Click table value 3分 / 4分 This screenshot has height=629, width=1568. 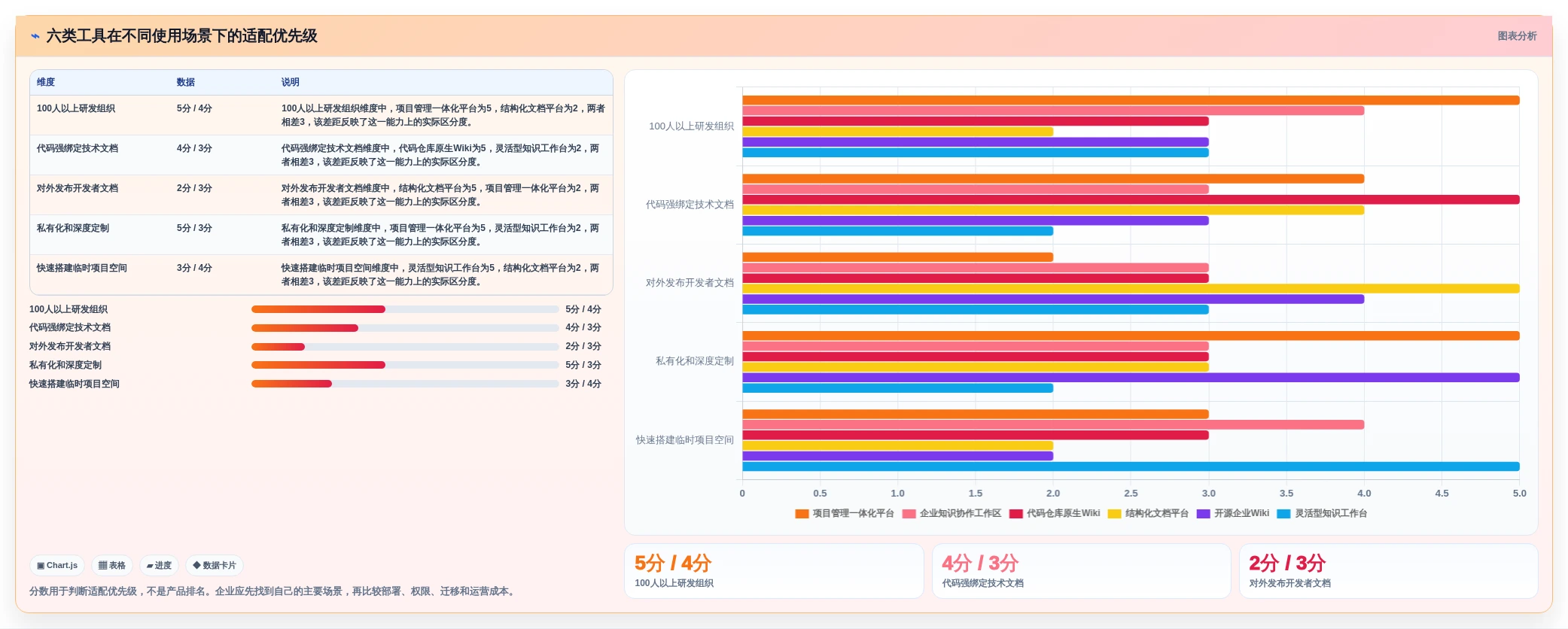point(194,268)
